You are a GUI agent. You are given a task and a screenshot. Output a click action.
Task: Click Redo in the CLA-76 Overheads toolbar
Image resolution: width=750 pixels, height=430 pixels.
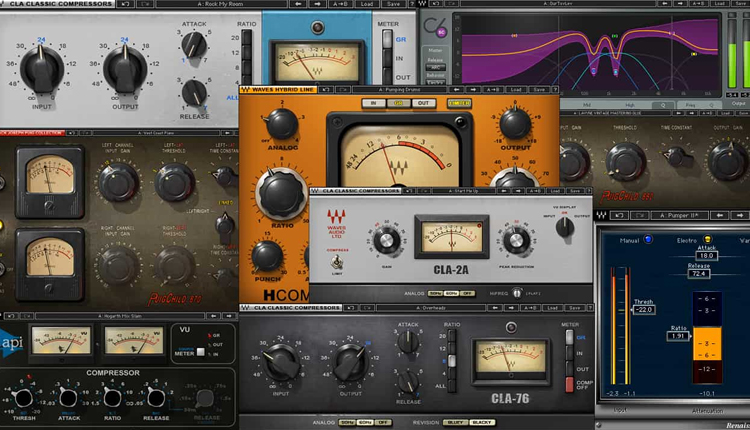click(x=368, y=308)
